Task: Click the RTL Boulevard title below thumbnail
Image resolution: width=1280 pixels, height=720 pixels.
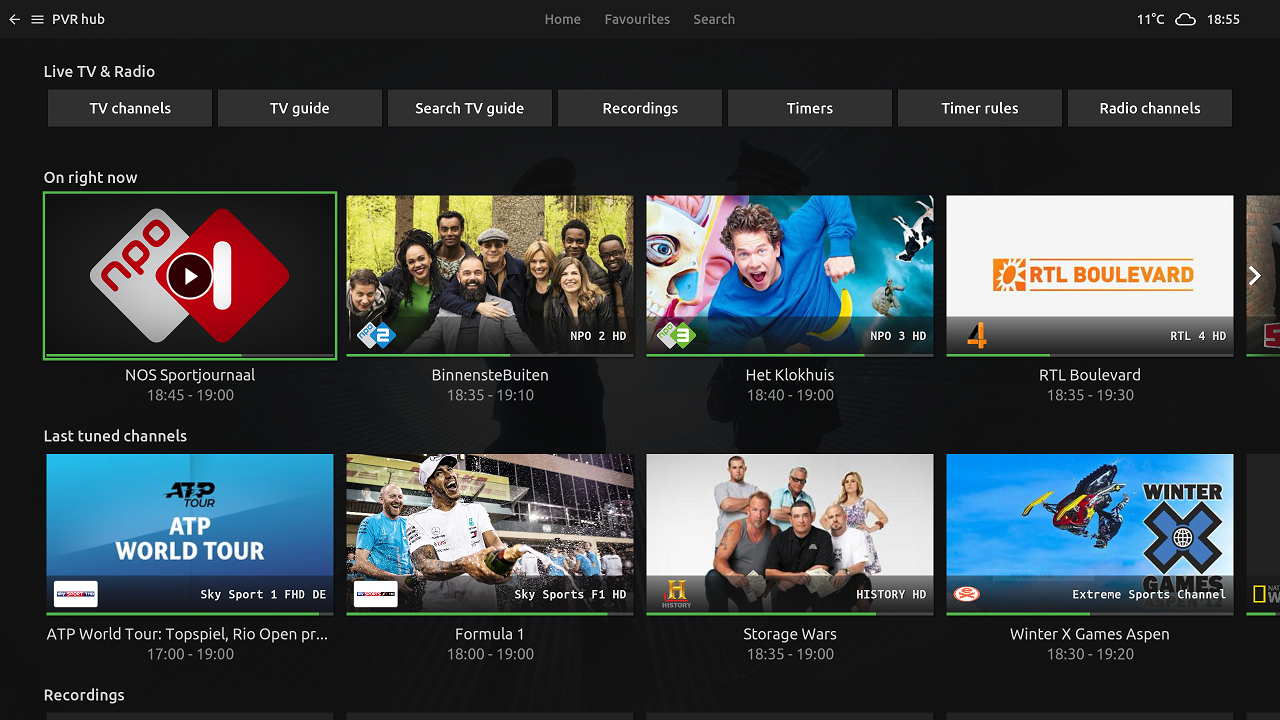Action: click(1090, 375)
